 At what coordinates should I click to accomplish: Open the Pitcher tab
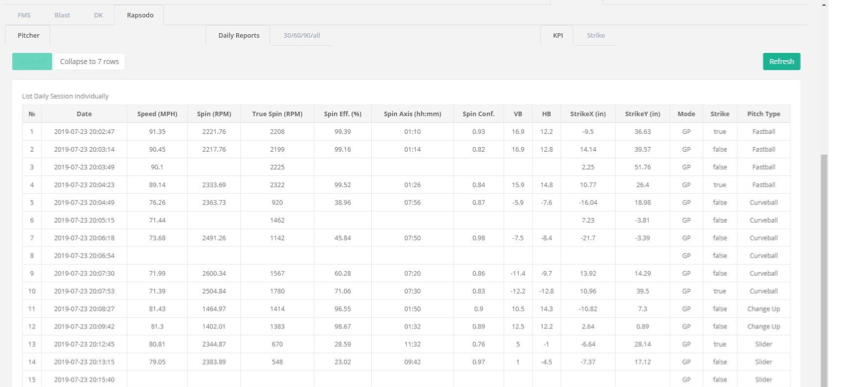(x=28, y=36)
